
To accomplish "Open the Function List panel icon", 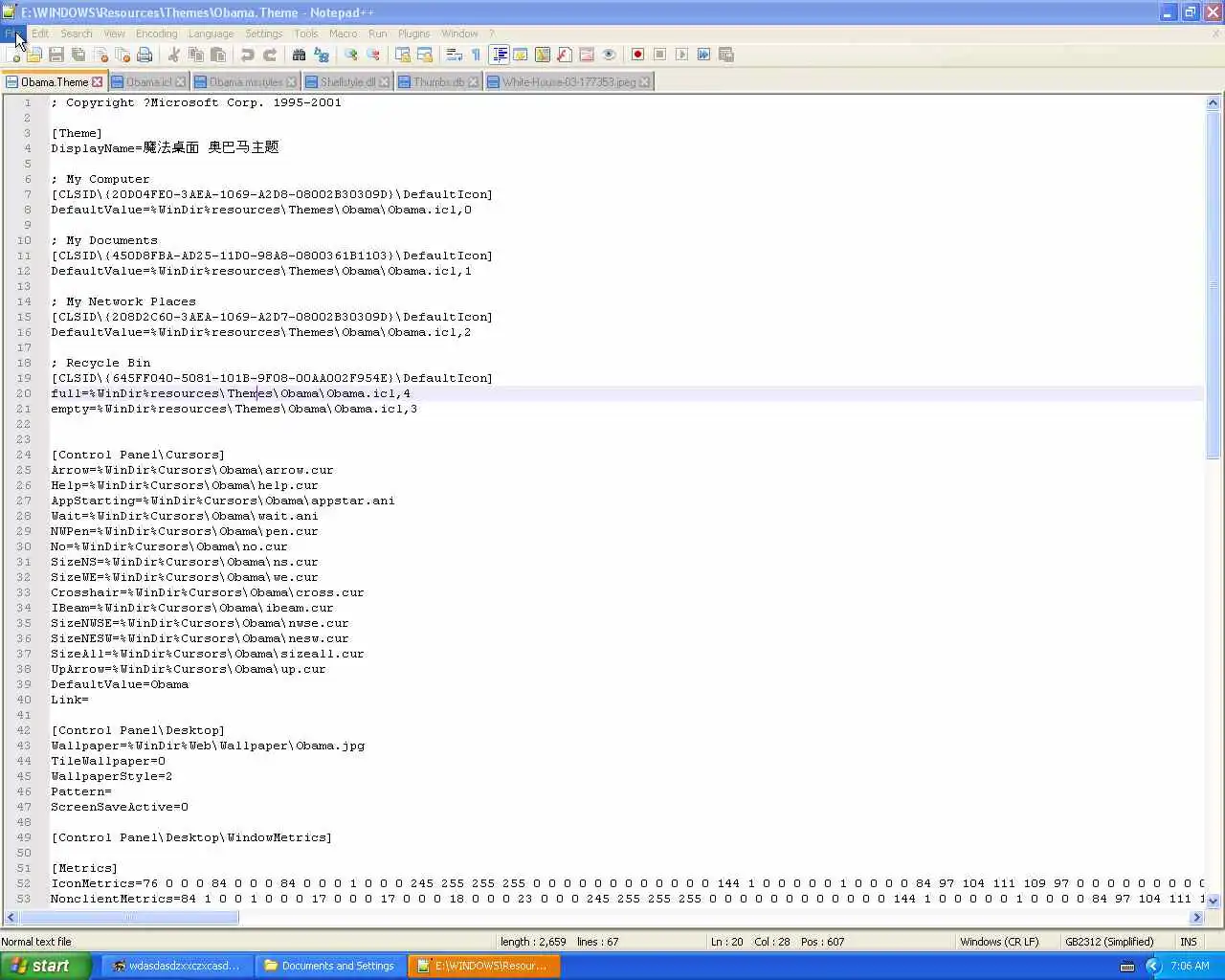I will click(565, 55).
